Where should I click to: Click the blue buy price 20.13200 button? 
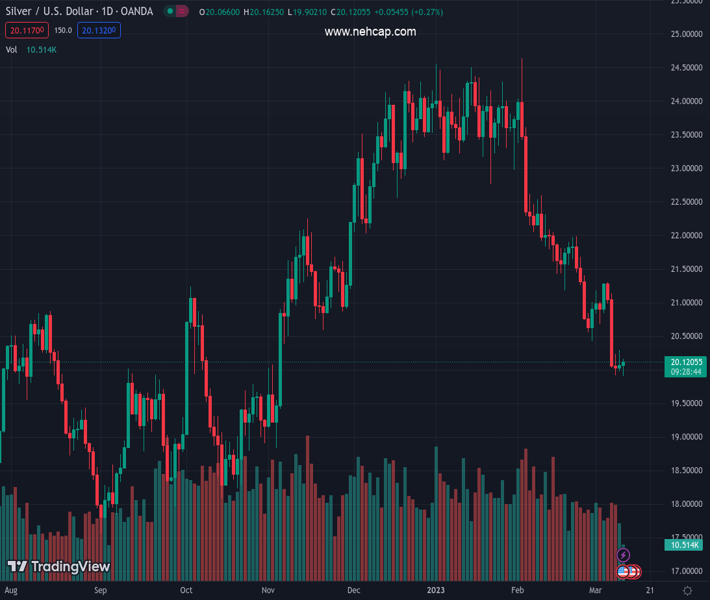click(100, 30)
